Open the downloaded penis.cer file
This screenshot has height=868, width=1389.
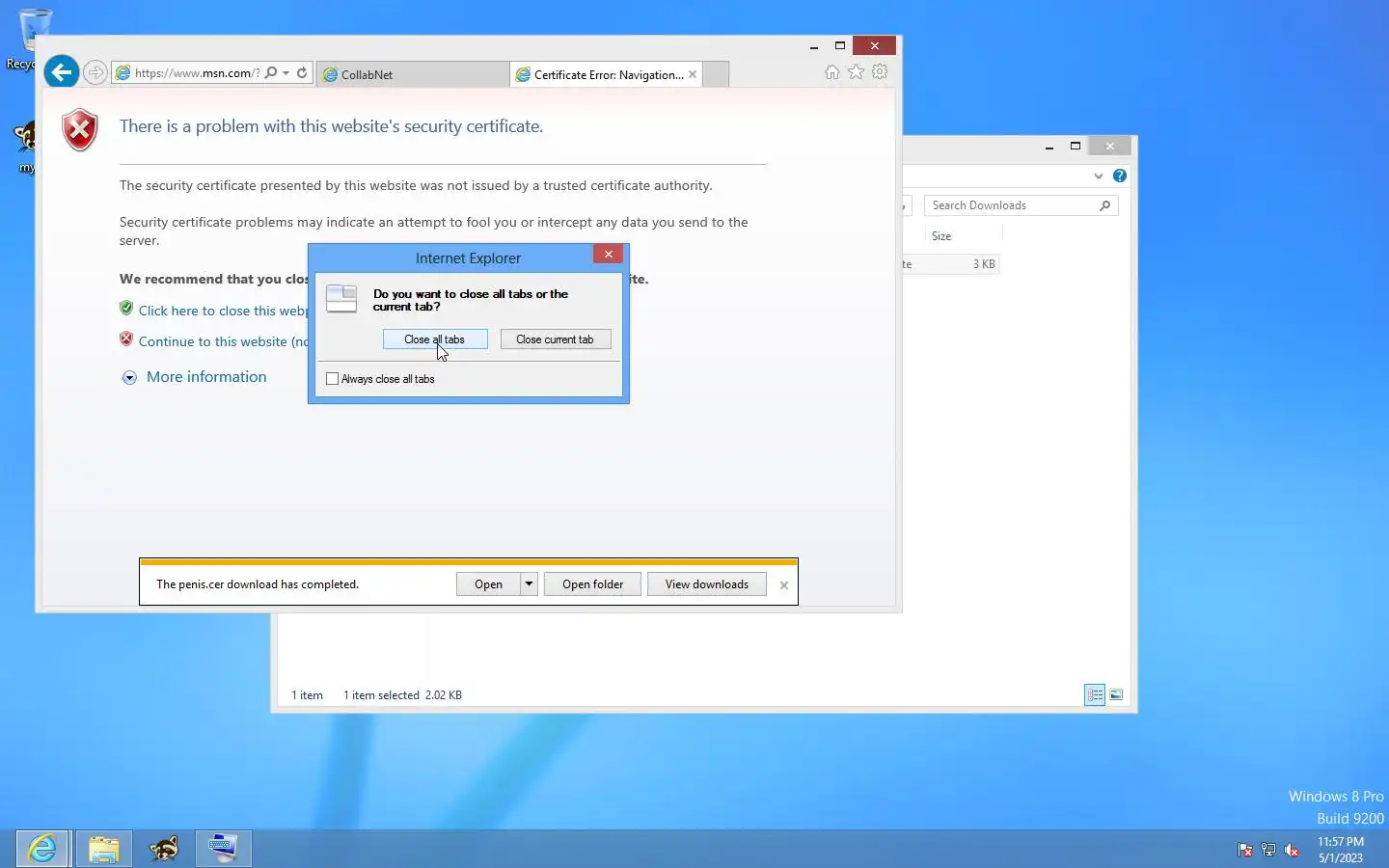(x=488, y=584)
